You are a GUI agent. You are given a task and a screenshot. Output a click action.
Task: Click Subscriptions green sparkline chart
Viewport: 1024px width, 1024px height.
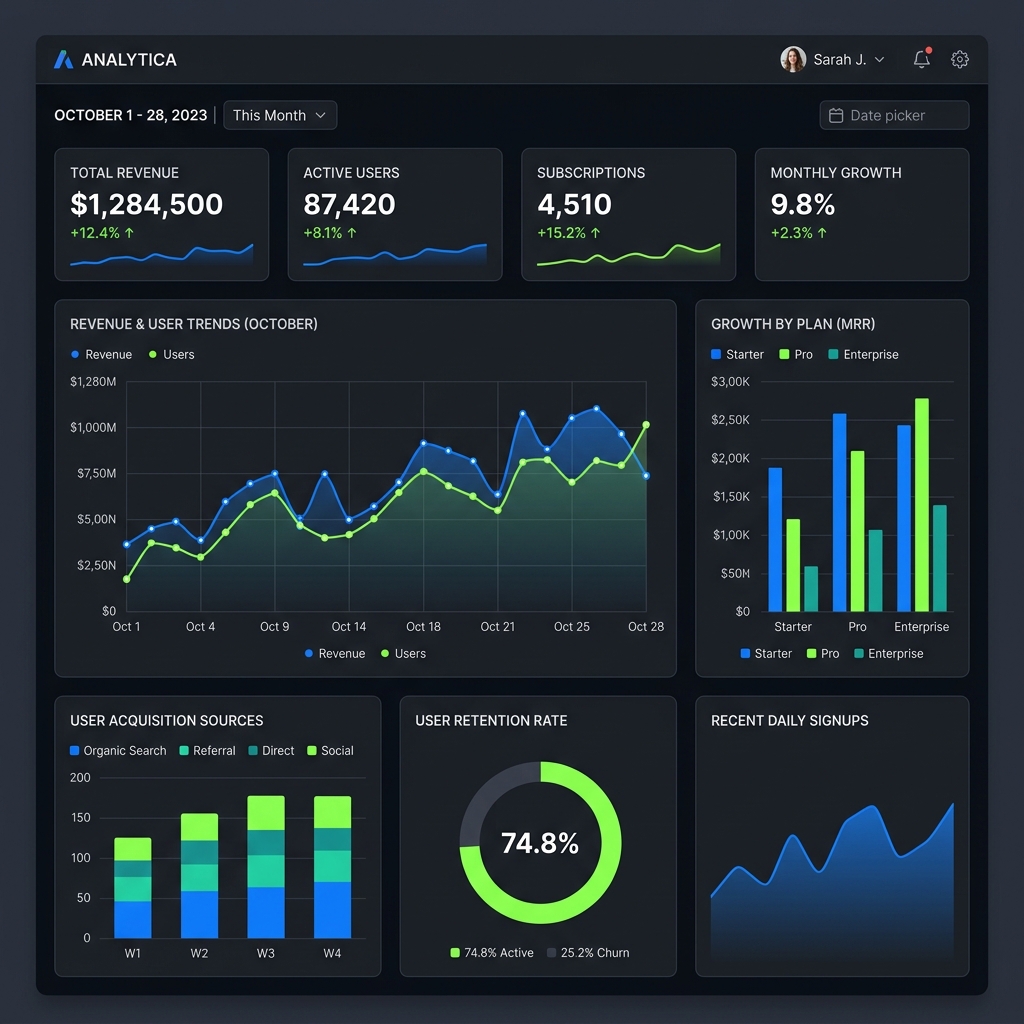click(628, 256)
